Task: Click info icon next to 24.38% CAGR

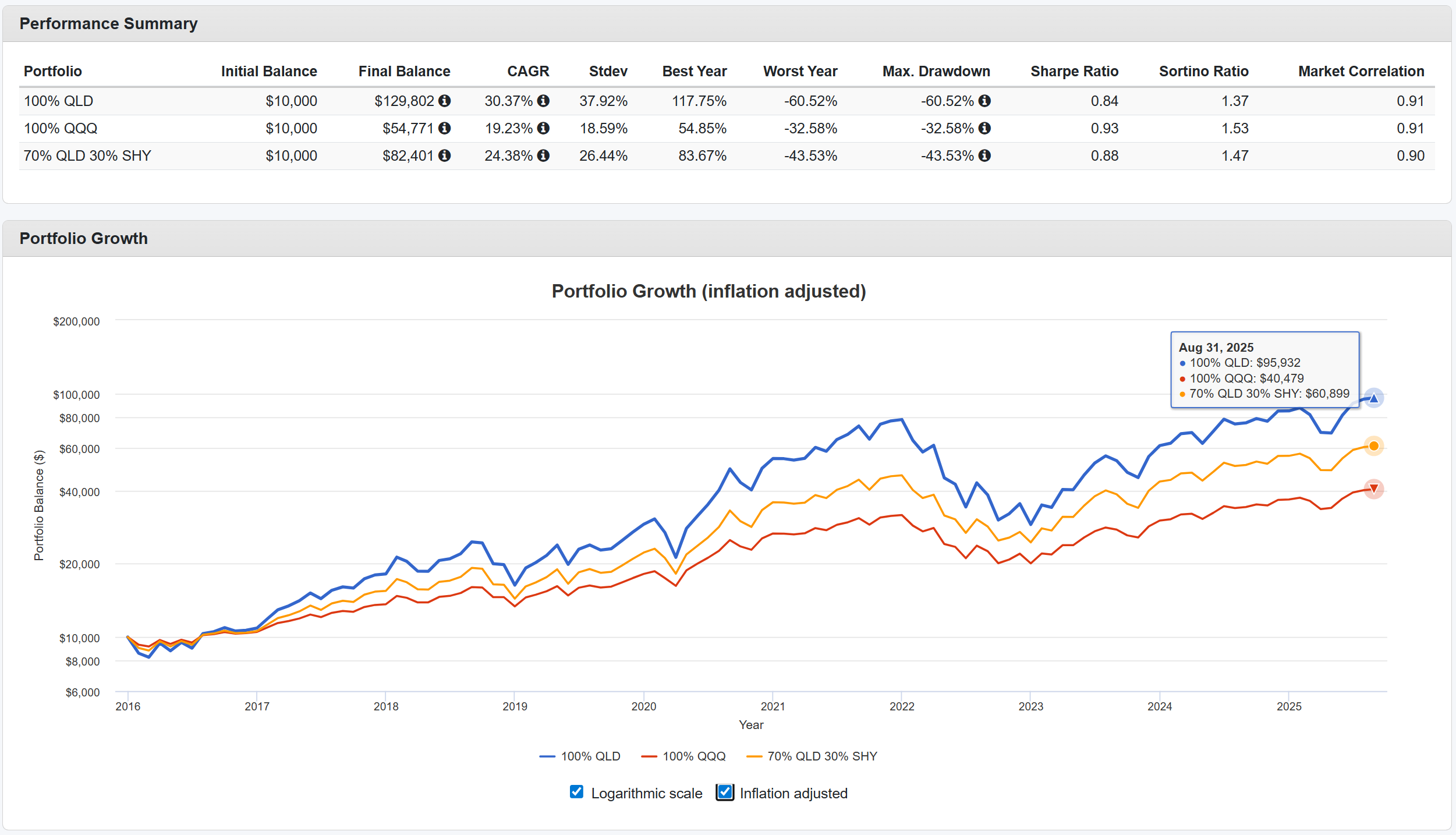Action: pos(543,155)
